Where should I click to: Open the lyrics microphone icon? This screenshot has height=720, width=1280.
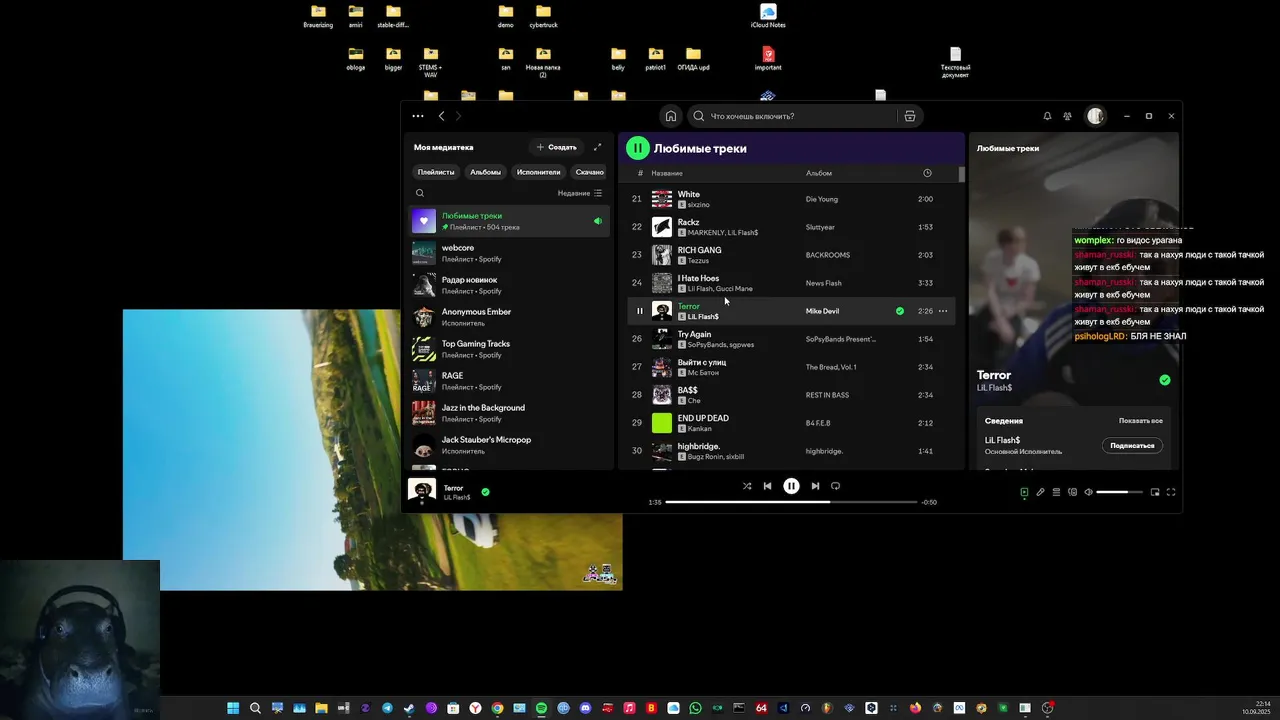pos(1040,492)
